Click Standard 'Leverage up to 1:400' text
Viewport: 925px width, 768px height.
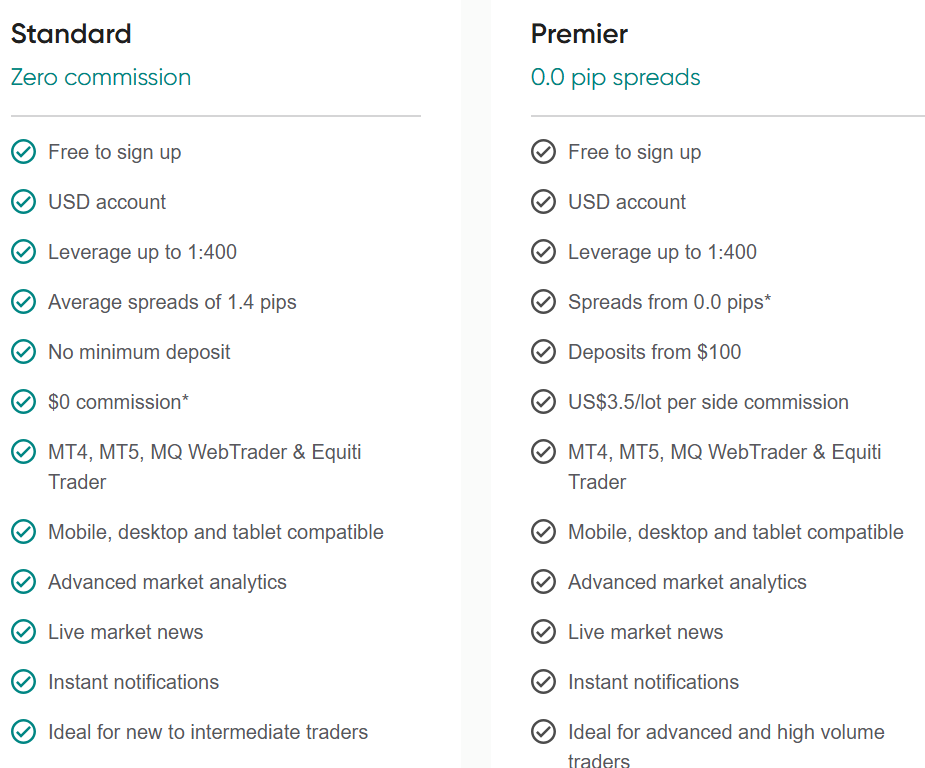142,252
